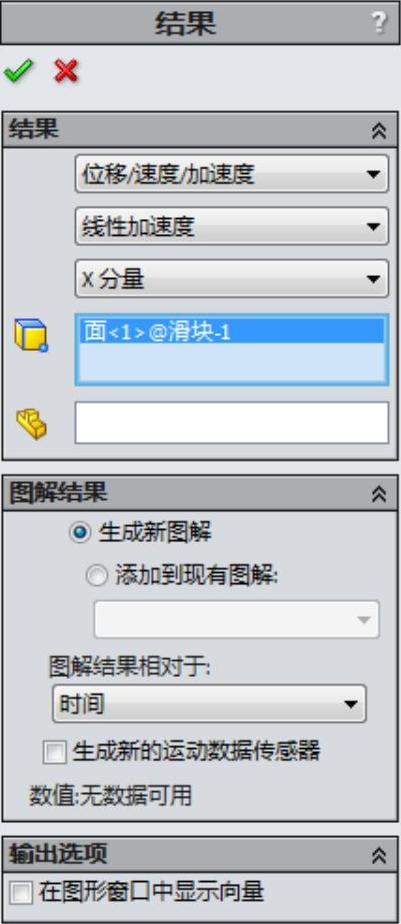Image resolution: width=401 pixels, height=924 pixels.
Task: Open the 位移/速度/加速度 category dropdown
Action: [x=232, y=174]
